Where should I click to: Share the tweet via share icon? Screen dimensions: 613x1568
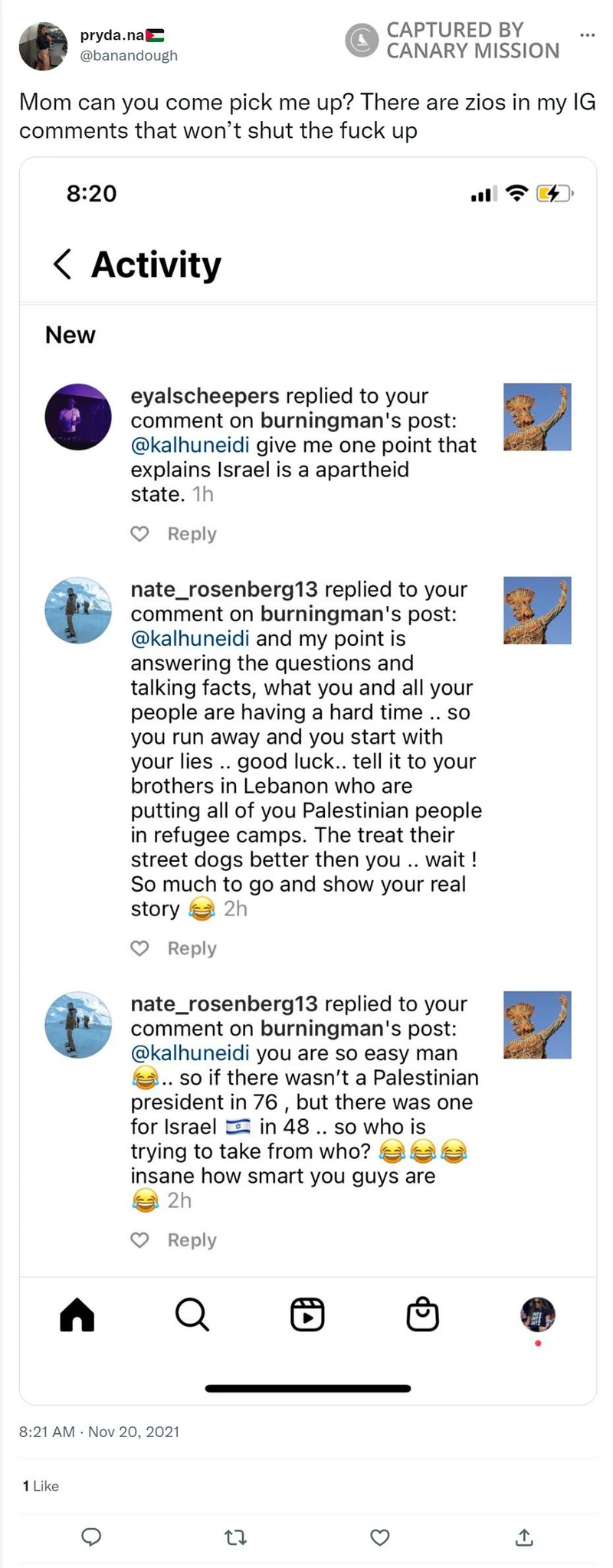524,1537
